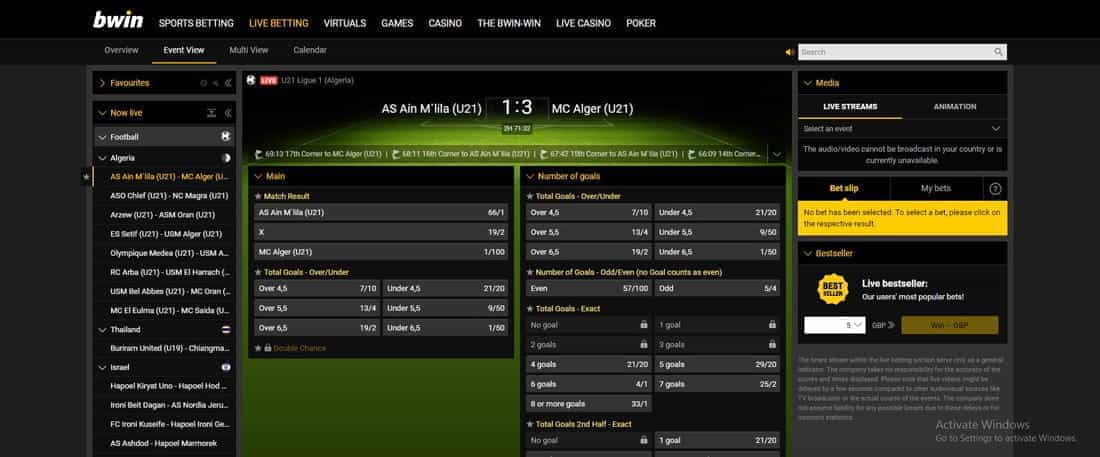This screenshot has width=1100, height=457.
Task: Expand the match events ticker chevron
Action: [x=776, y=154]
